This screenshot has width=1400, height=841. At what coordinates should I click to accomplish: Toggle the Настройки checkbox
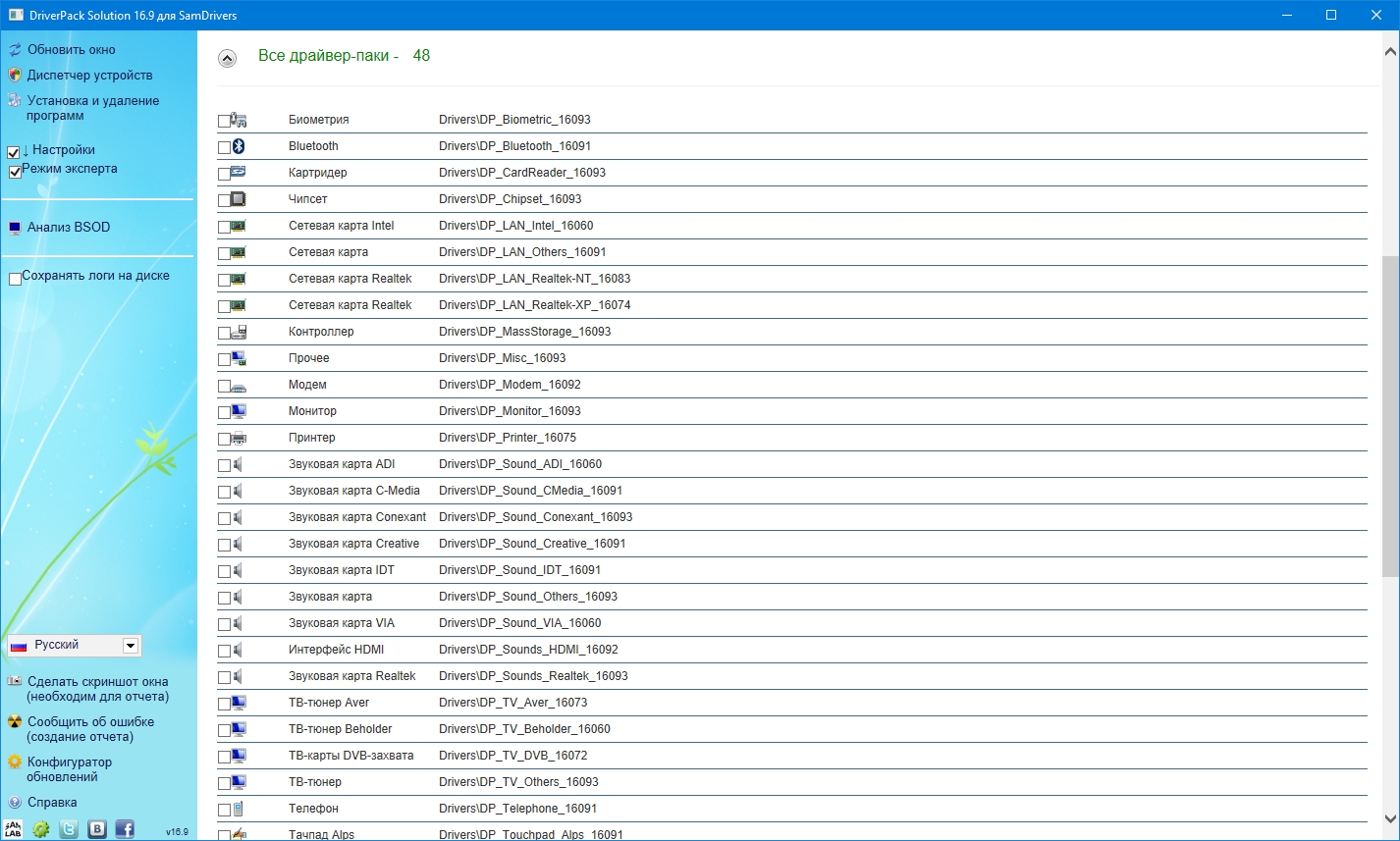click(14, 153)
